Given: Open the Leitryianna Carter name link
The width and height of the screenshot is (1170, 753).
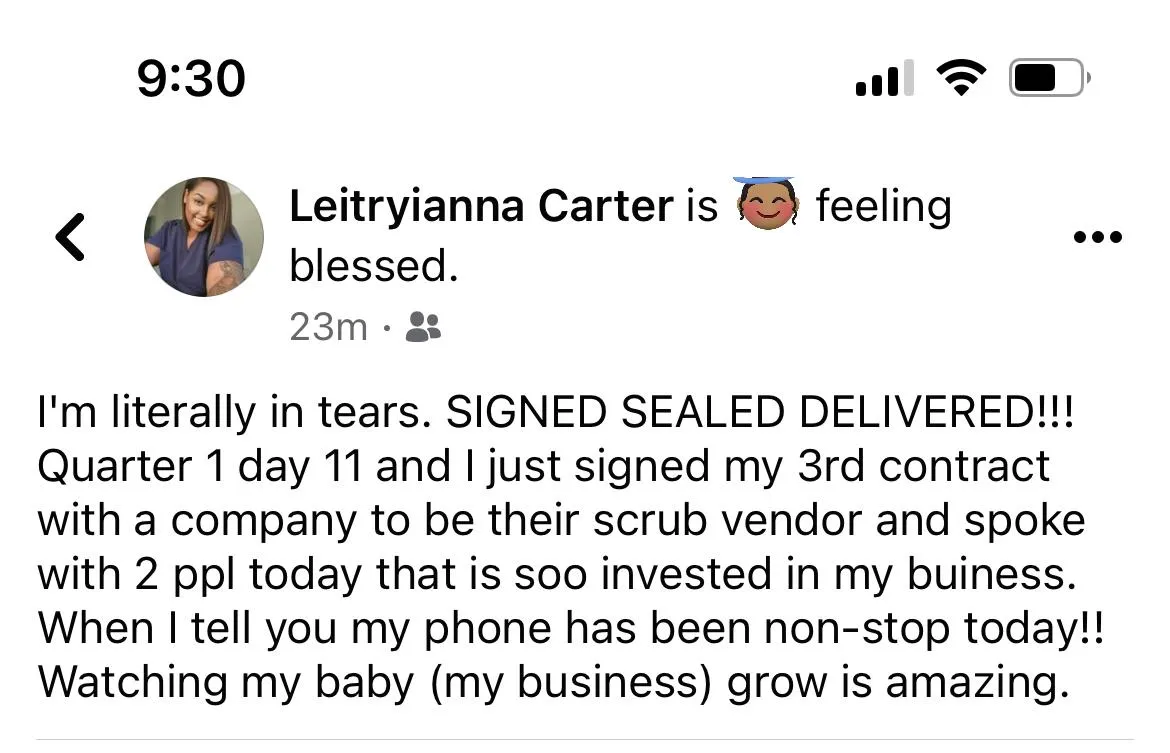Looking at the screenshot, I should point(481,206).
